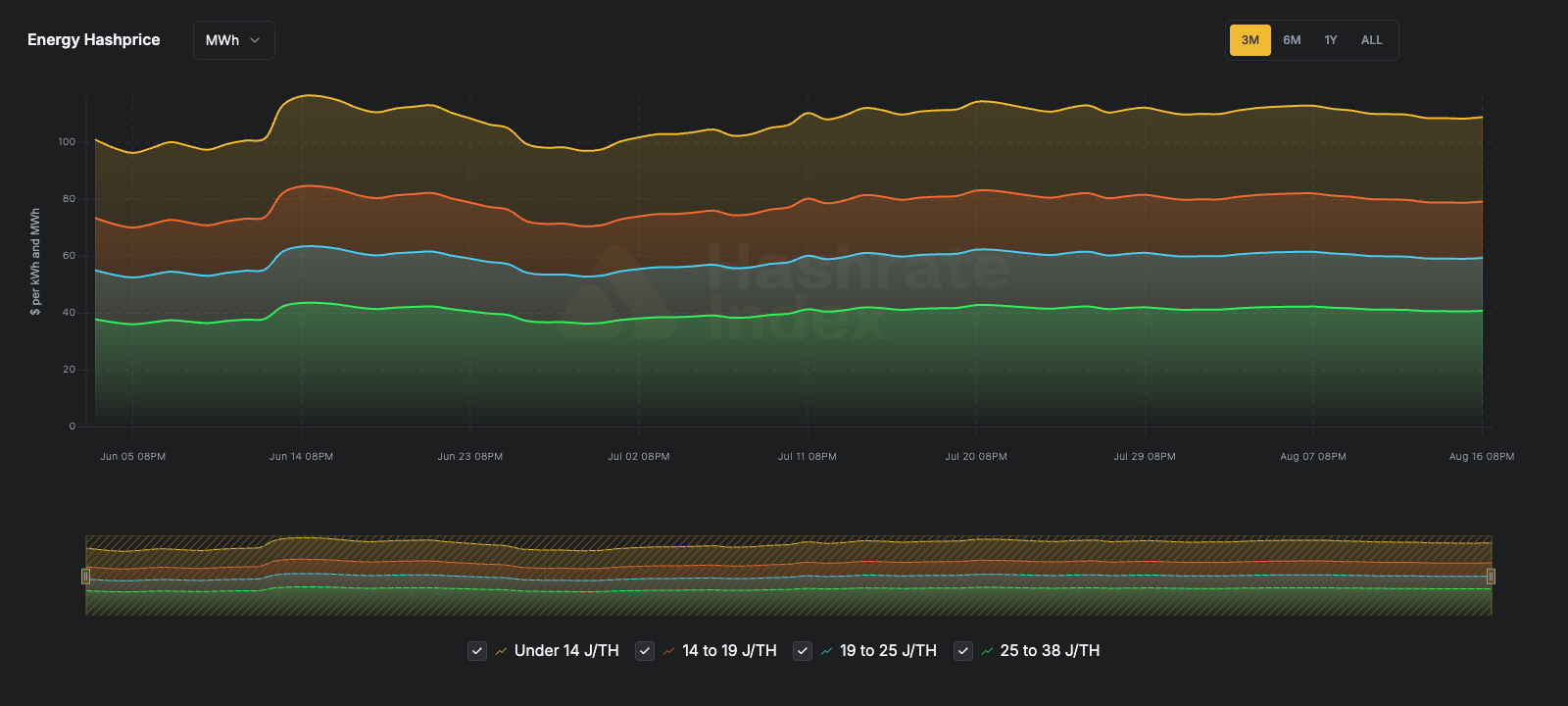
Task: Toggle the 19 to 25 J/TH checkbox
Action: 803,651
